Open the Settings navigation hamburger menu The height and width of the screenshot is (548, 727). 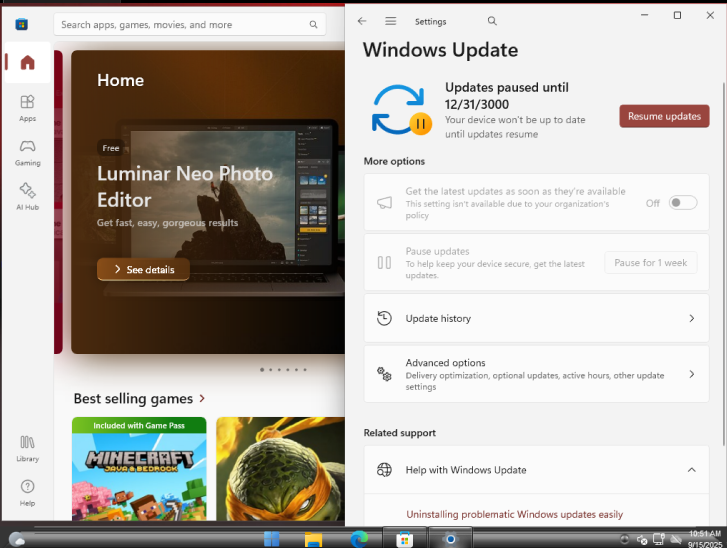[391, 21]
